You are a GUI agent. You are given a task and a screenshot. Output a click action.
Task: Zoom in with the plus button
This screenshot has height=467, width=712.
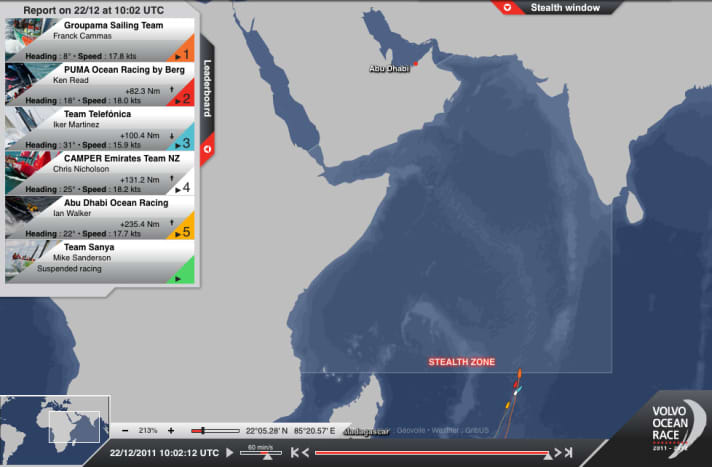click(171, 430)
